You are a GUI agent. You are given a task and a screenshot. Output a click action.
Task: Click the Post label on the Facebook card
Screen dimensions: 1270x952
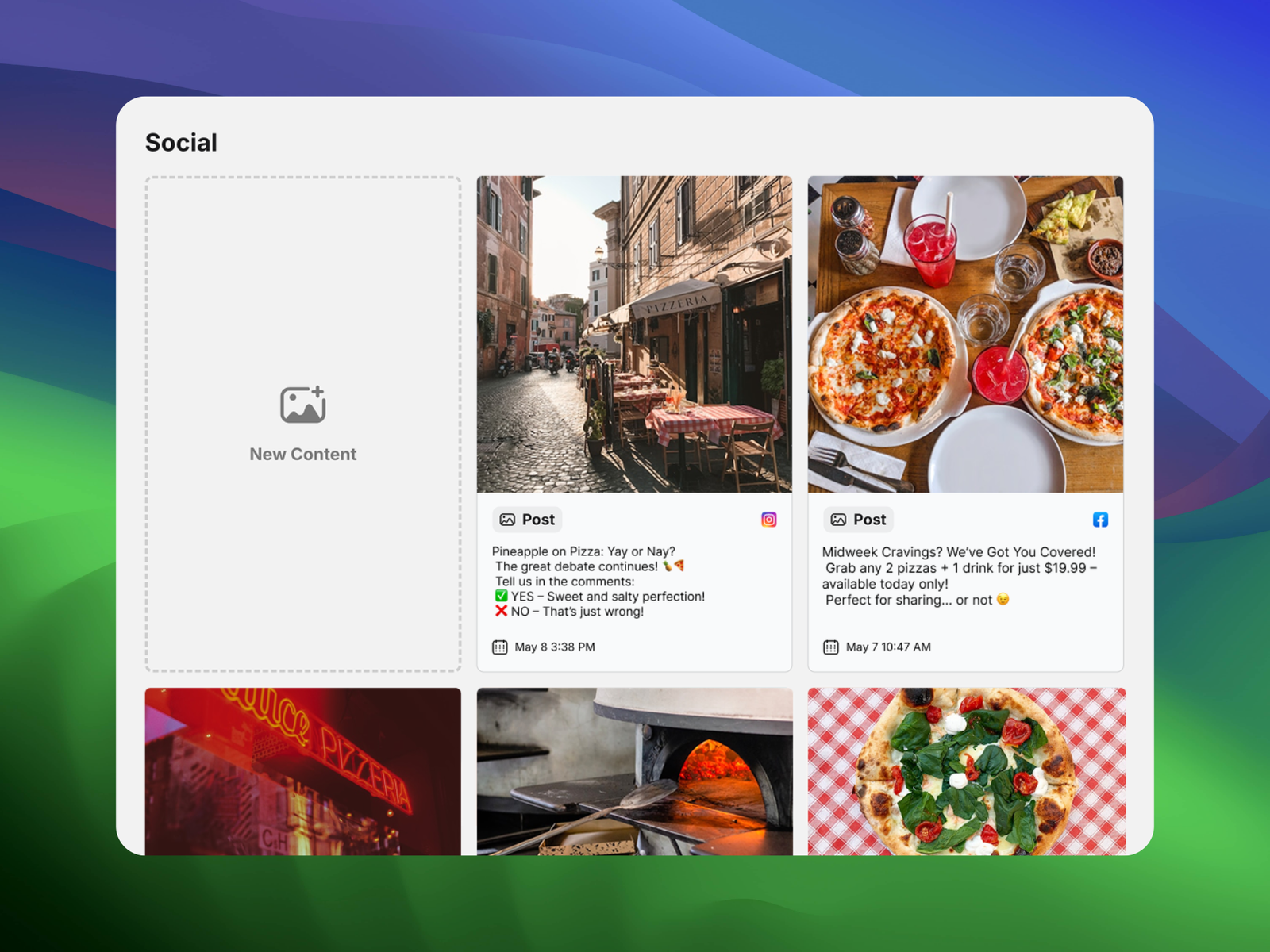pyautogui.click(x=869, y=520)
